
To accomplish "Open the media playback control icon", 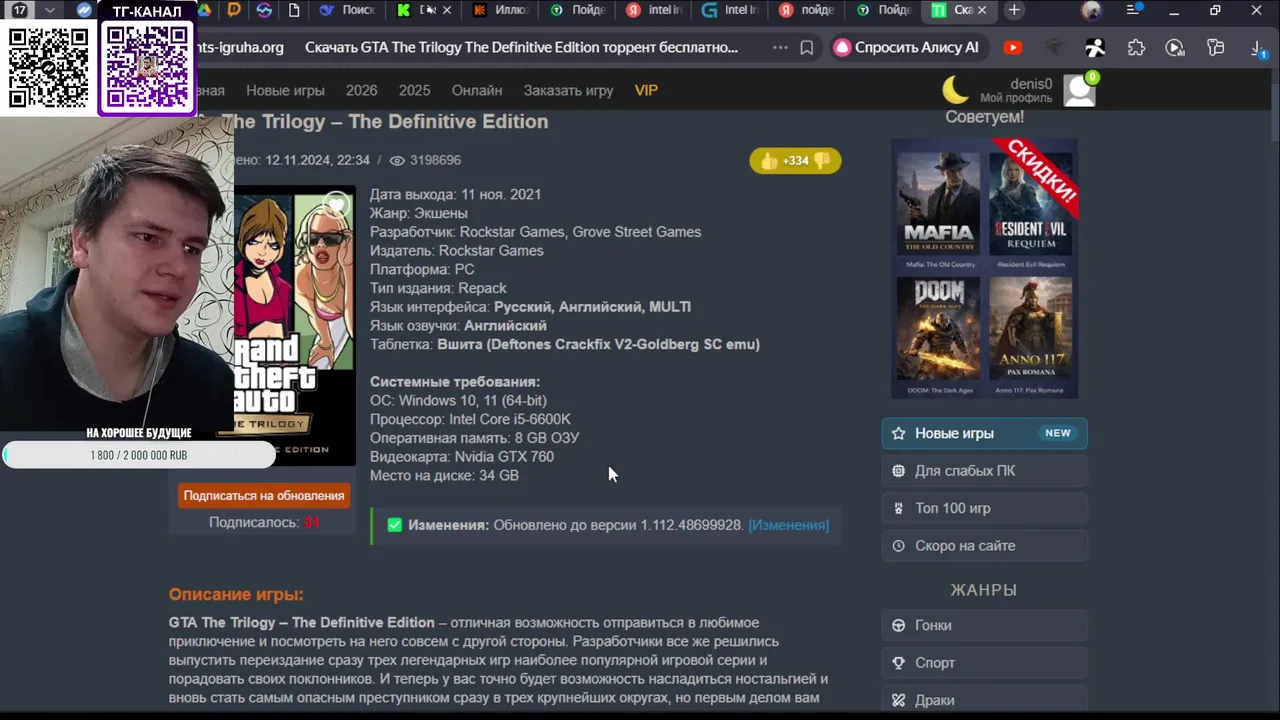I will click(1175, 47).
